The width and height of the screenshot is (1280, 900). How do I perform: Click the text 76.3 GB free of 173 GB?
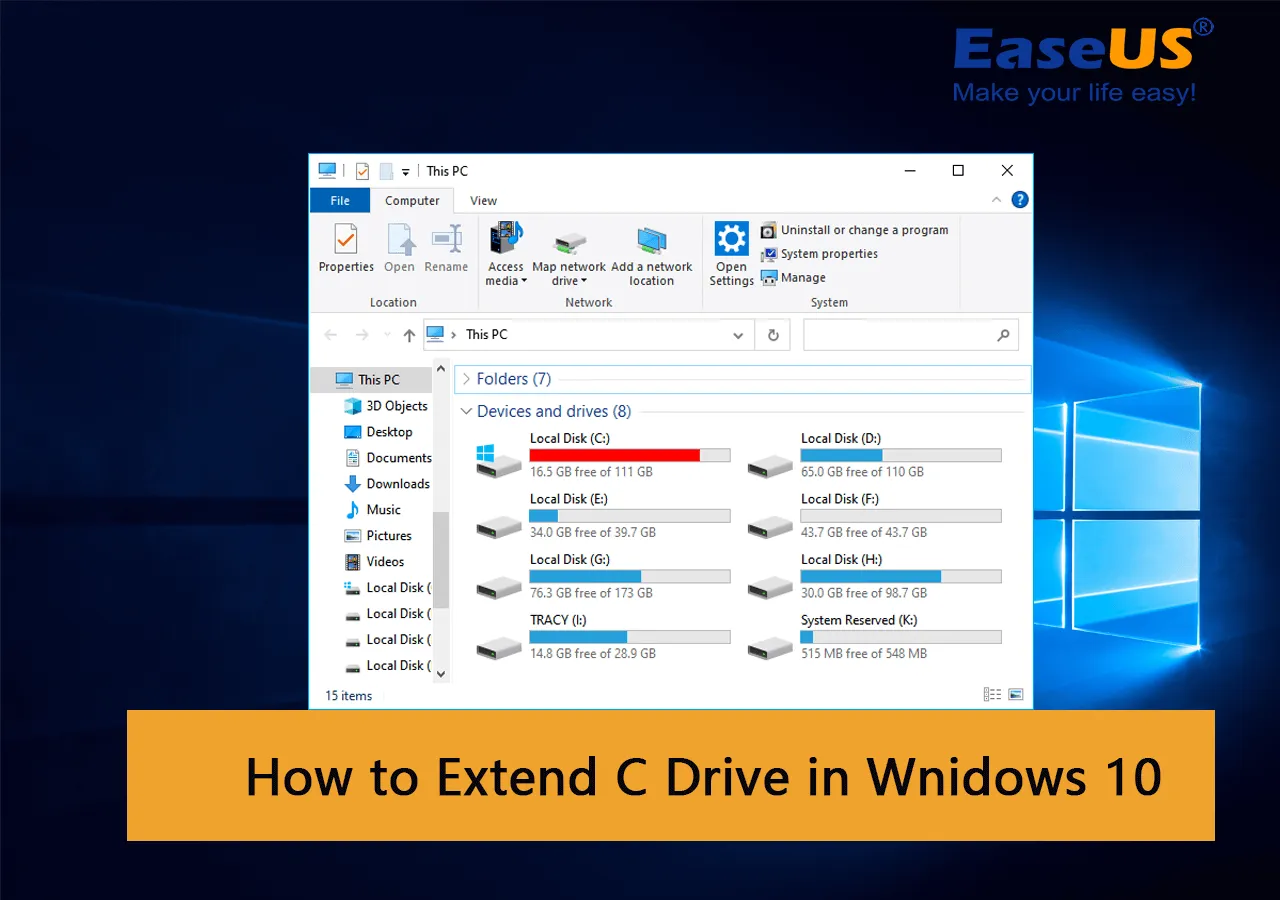coord(591,593)
